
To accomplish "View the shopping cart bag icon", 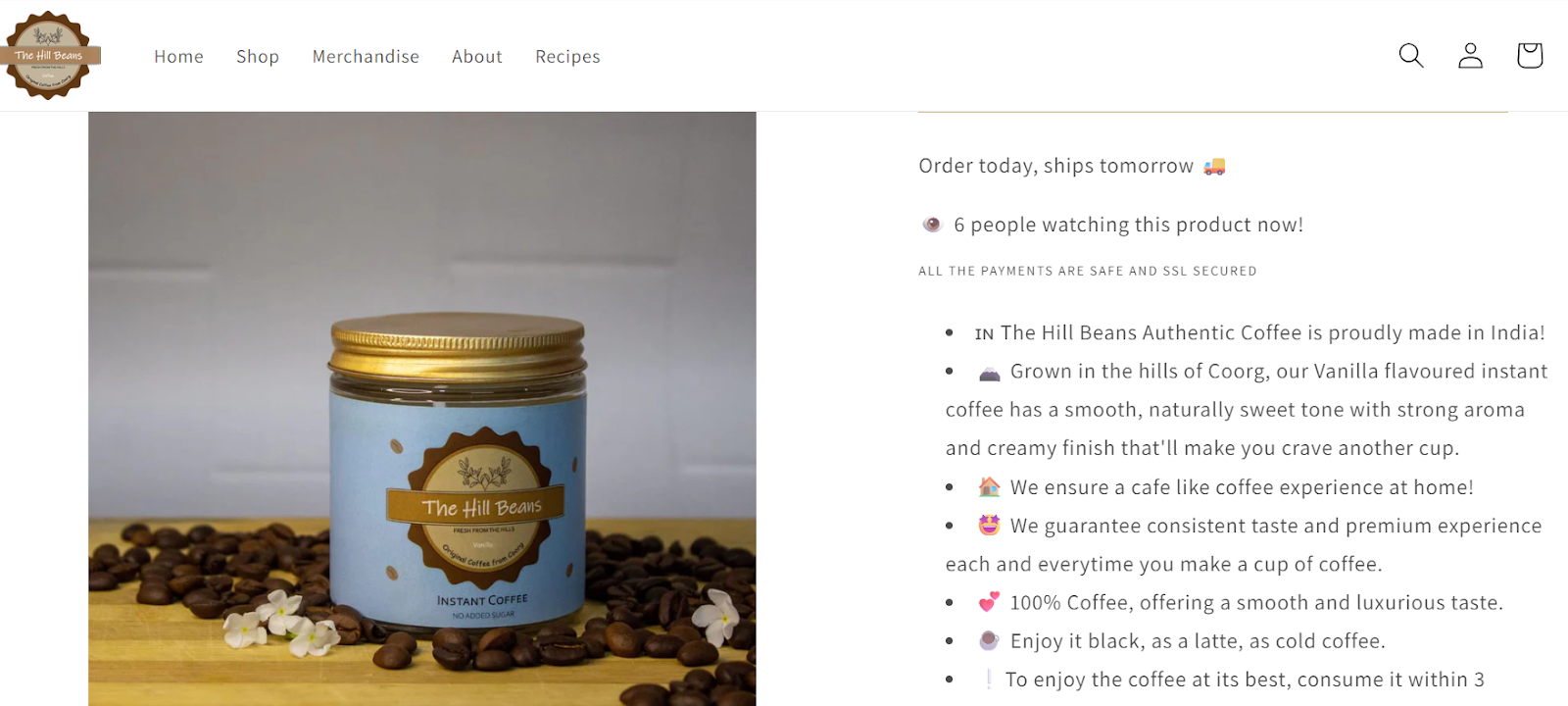I will 1529,56.
